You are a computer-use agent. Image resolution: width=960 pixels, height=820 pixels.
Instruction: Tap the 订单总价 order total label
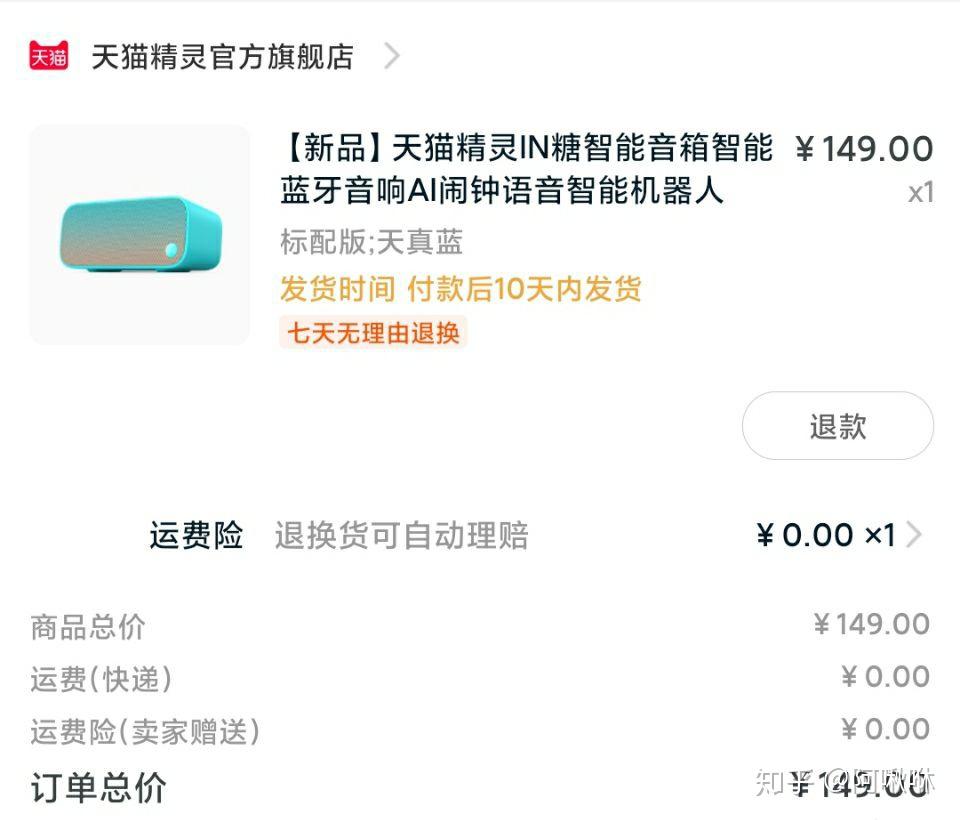(99, 787)
